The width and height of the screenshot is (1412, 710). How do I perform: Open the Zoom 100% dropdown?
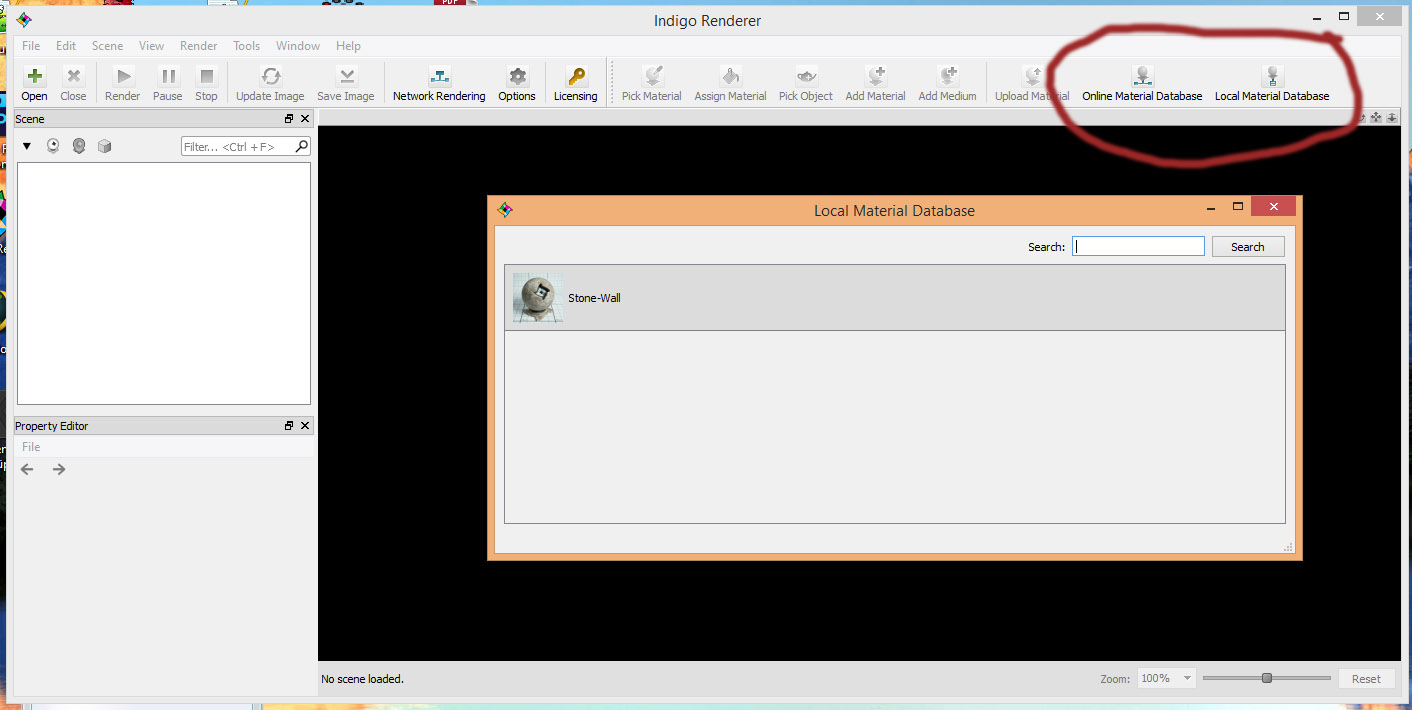click(x=1166, y=678)
